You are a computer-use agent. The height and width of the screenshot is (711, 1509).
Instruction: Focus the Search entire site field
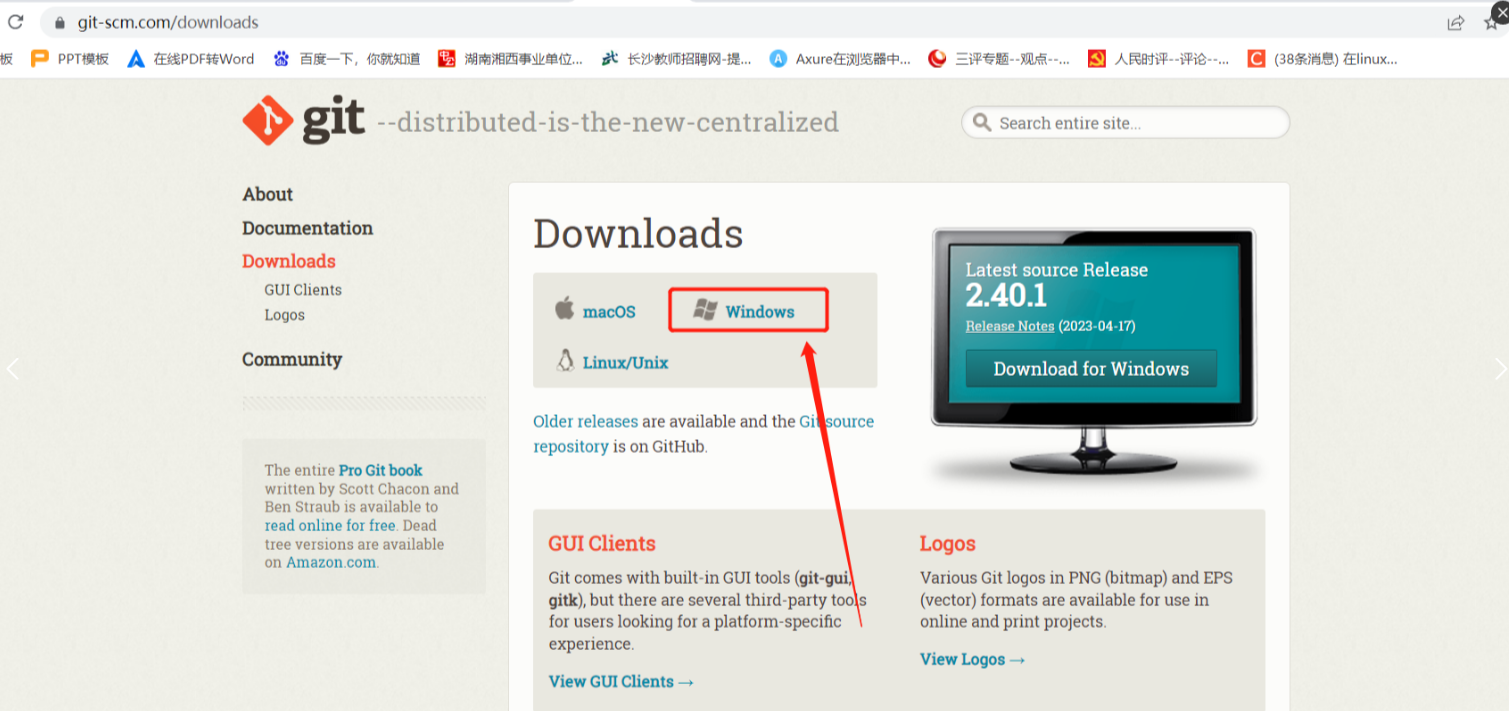pyautogui.click(x=1125, y=123)
